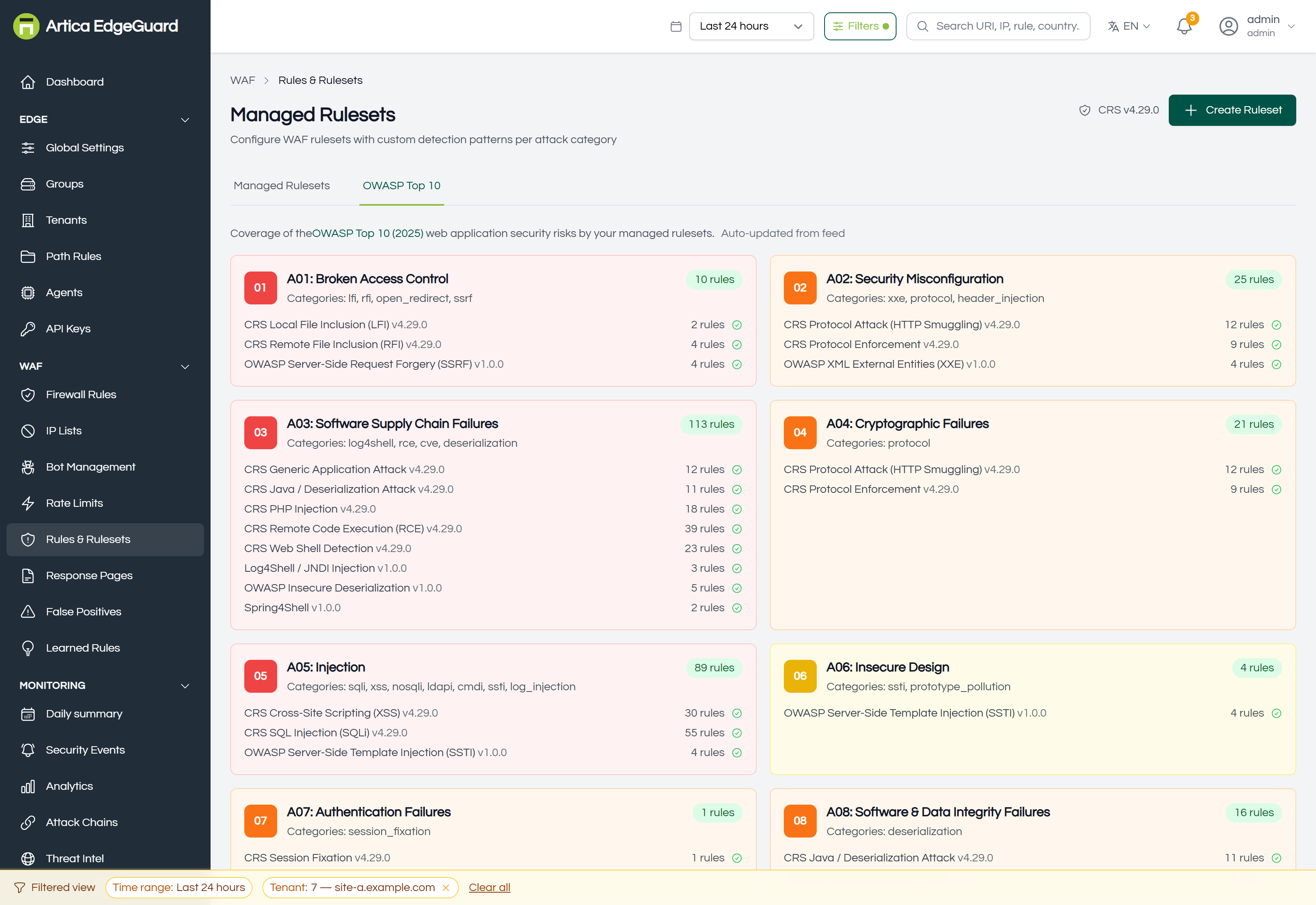Click the False Positives warning icon
The image size is (1316, 905).
coord(28,613)
